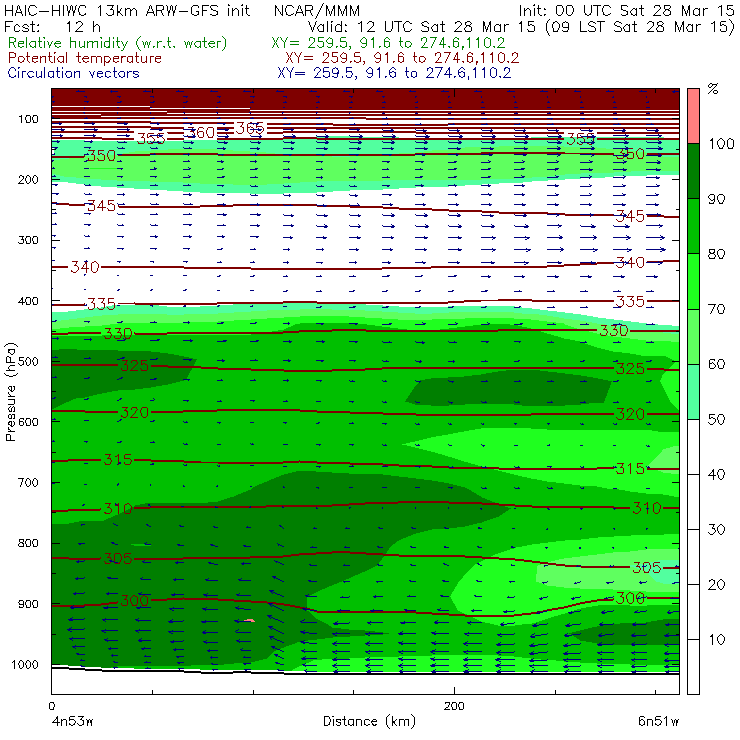Image resolution: width=740 pixels, height=740 pixels.
Task: Click the "0" distance axis tick label
Action: (x=51, y=706)
